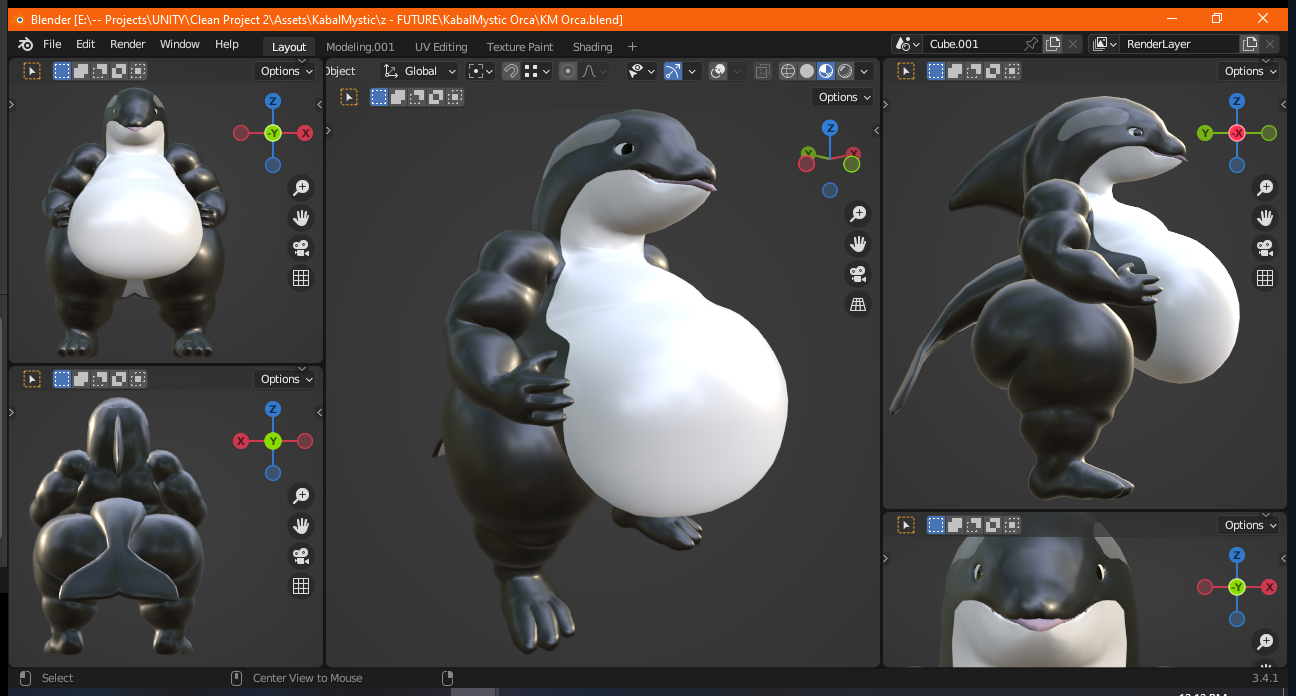This screenshot has width=1296, height=696.
Task: Select Wireframe viewport shading mode
Action: pos(789,71)
